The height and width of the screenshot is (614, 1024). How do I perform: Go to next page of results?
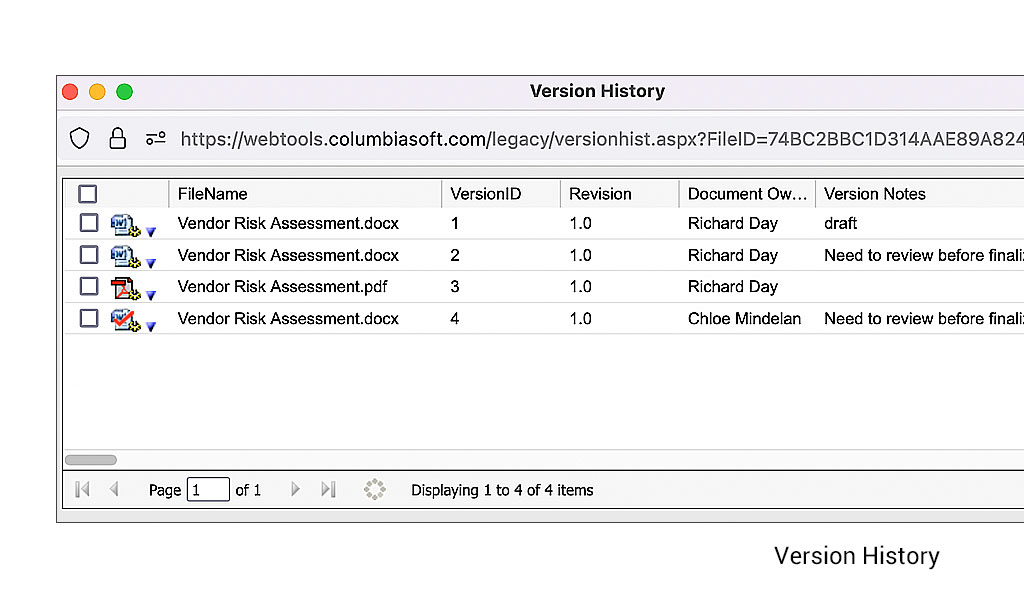[295, 489]
